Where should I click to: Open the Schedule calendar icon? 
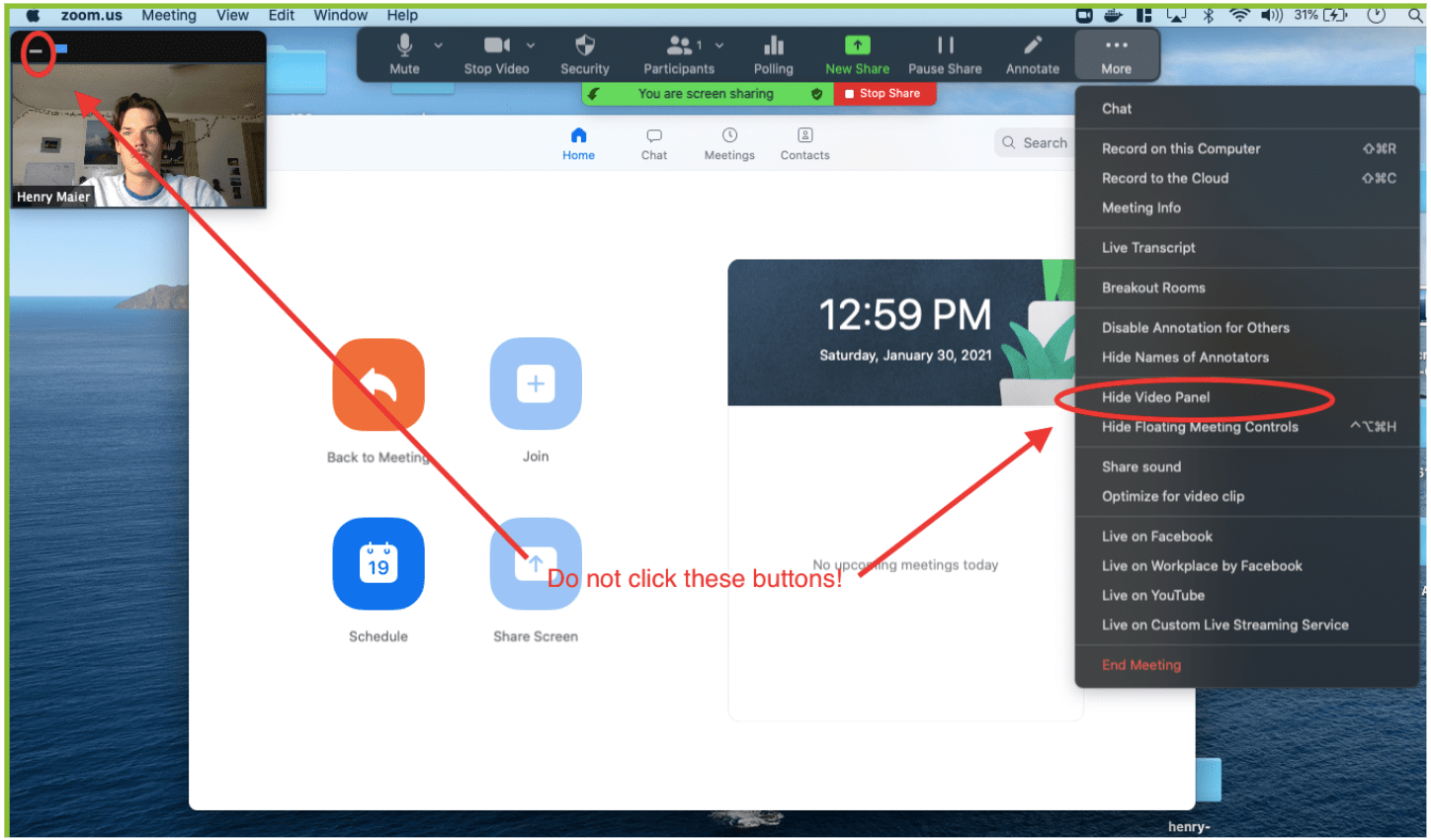tap(379, 564)
